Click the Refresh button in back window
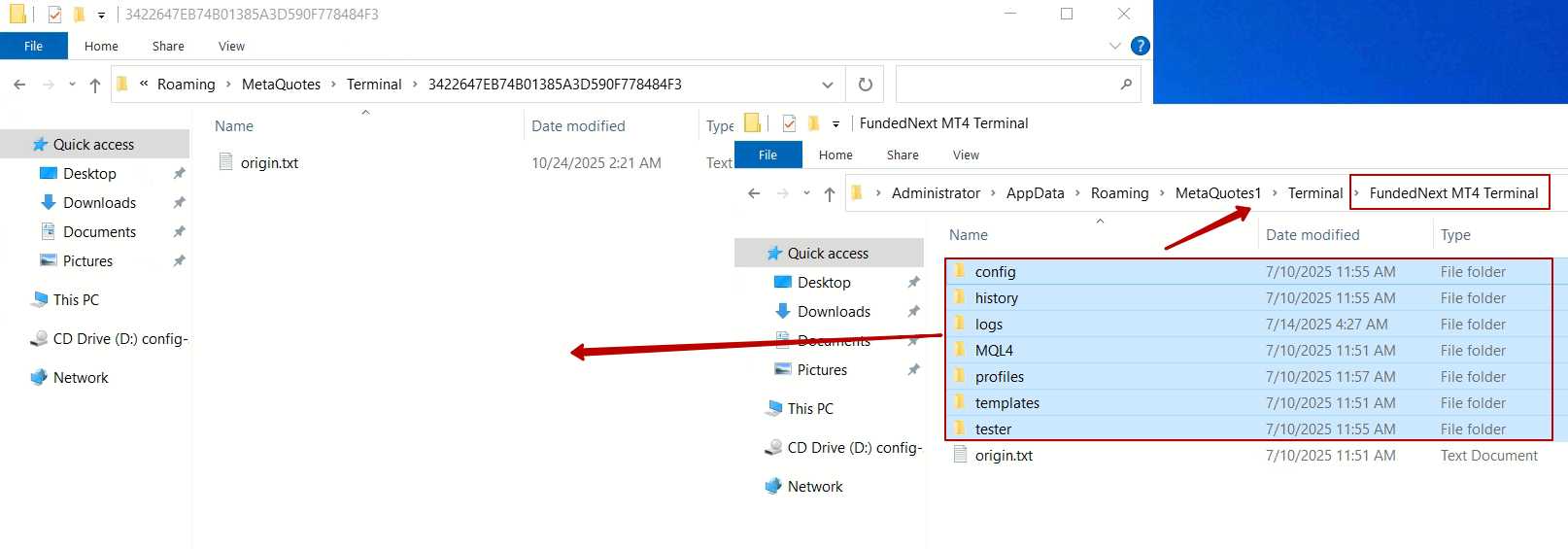 pyautogui.click(x=865, y=85)
